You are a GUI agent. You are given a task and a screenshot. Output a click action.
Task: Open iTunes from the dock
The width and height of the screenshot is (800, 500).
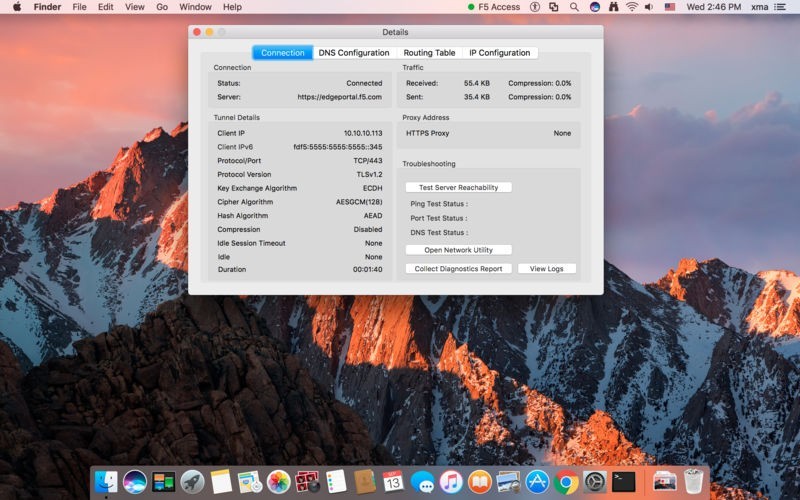click(x=451, y=482)
